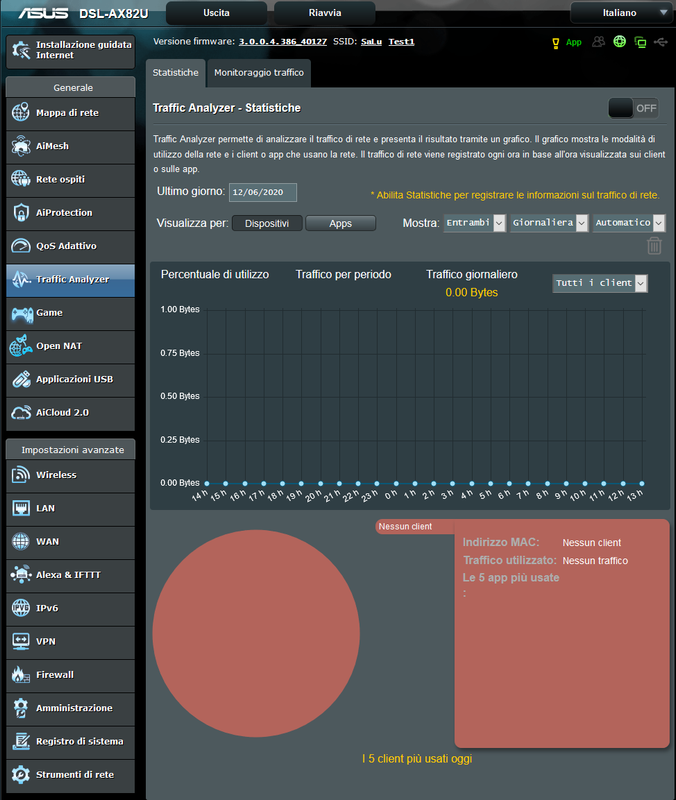Screen dimensions: 676x800
Task: Click the chart data point at 0h
Action: coord(396,483)
